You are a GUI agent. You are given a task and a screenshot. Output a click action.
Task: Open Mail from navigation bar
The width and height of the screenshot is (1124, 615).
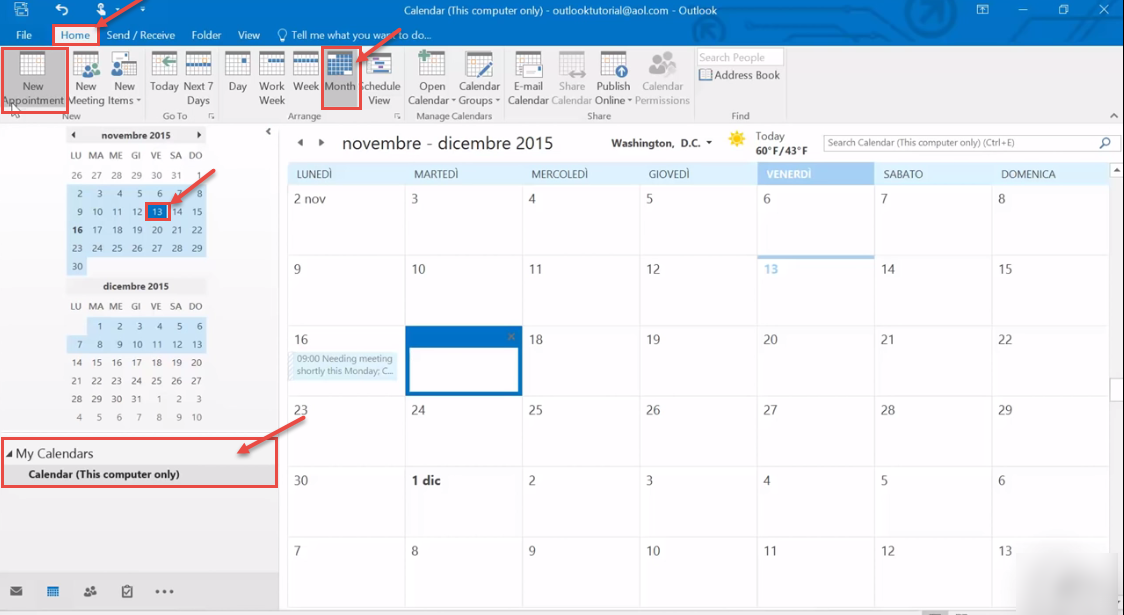(x=16, y=591)
